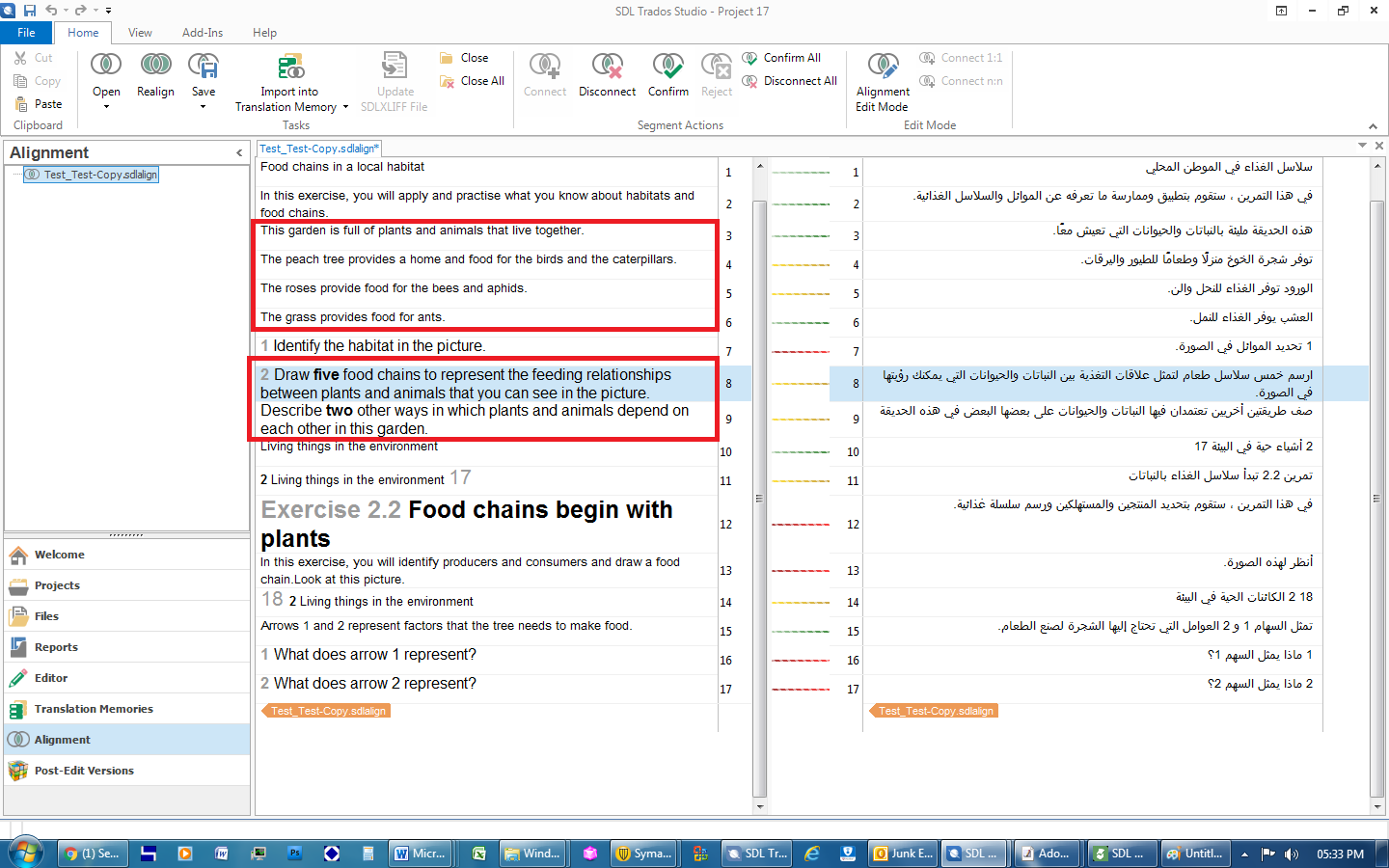Click the Connect 1:1 icon
1389x868 pixels.
[927, 58]
